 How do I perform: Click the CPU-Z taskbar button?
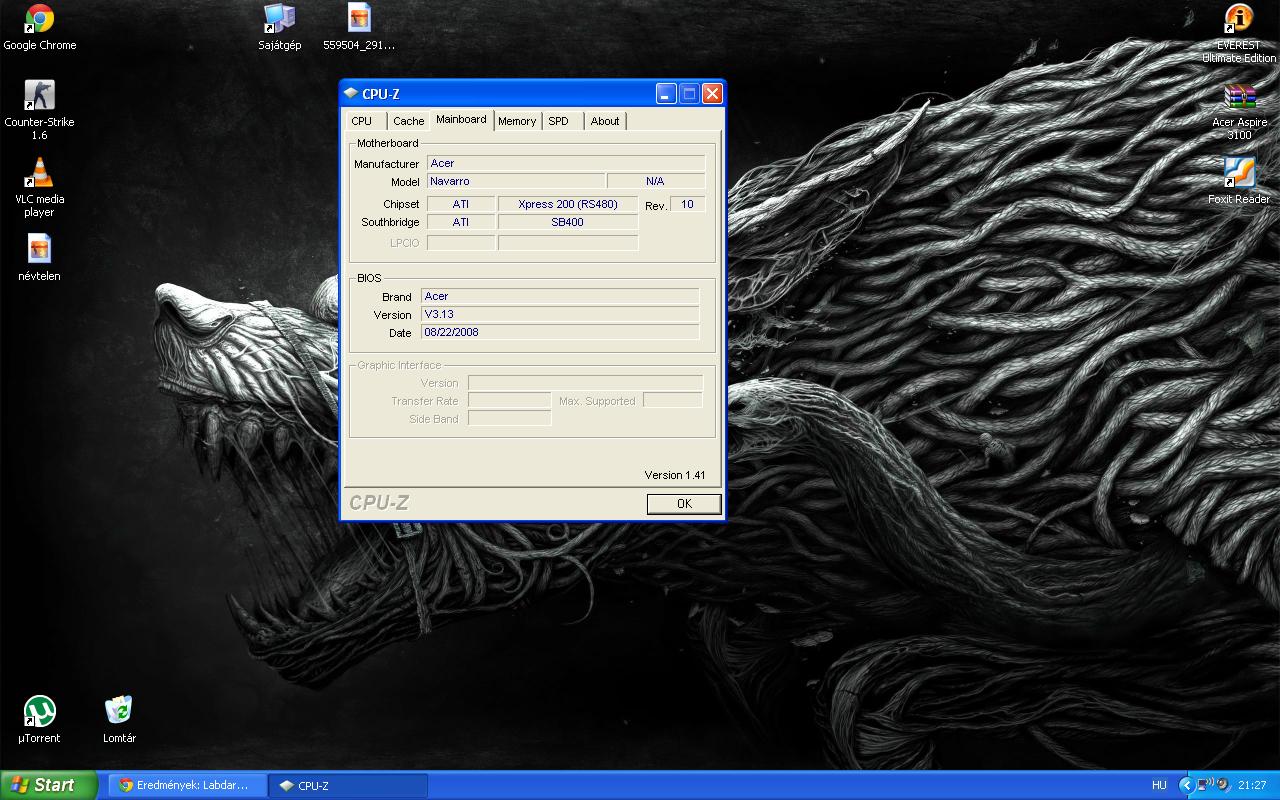(x=349, y=785)
